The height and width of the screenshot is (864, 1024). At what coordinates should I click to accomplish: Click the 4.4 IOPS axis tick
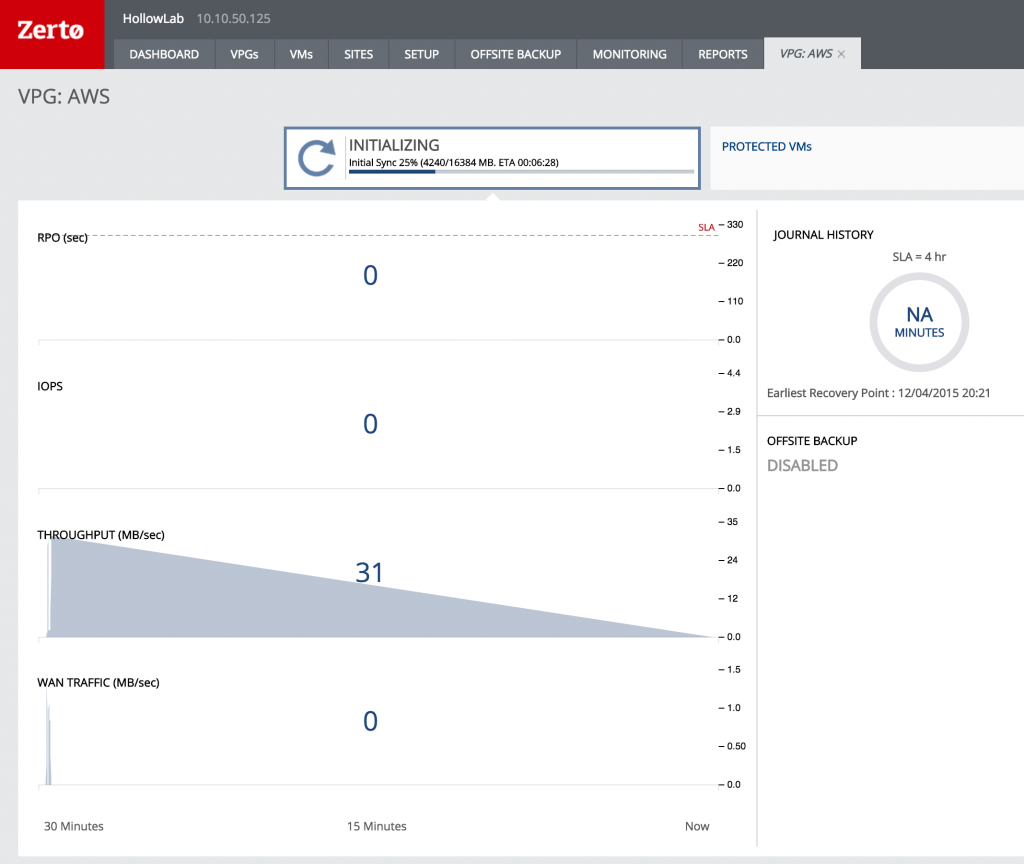tap(733, 373)
